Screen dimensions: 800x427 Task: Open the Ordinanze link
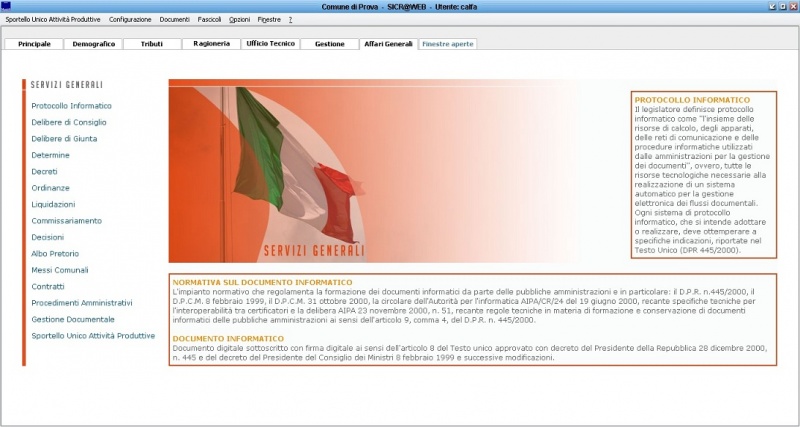pyautogui.click(x=51, y=188)
